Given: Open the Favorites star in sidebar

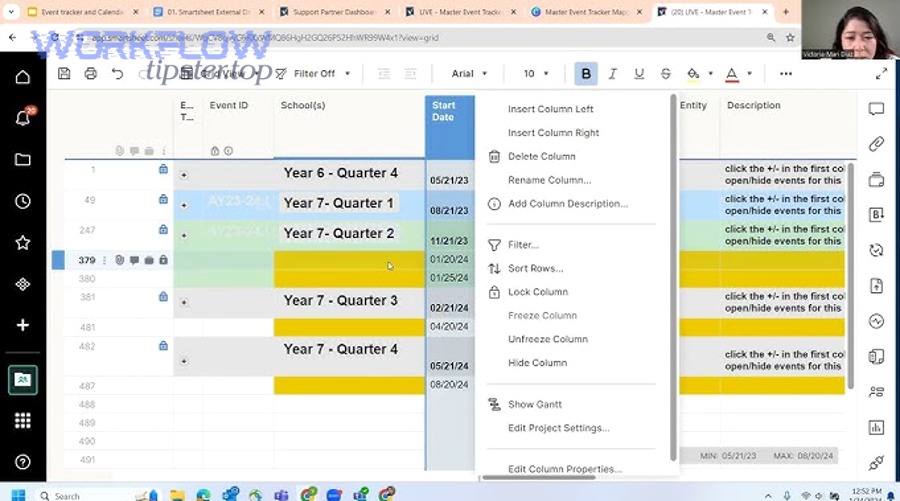Looking at the screenshot, I should [23, 243].
